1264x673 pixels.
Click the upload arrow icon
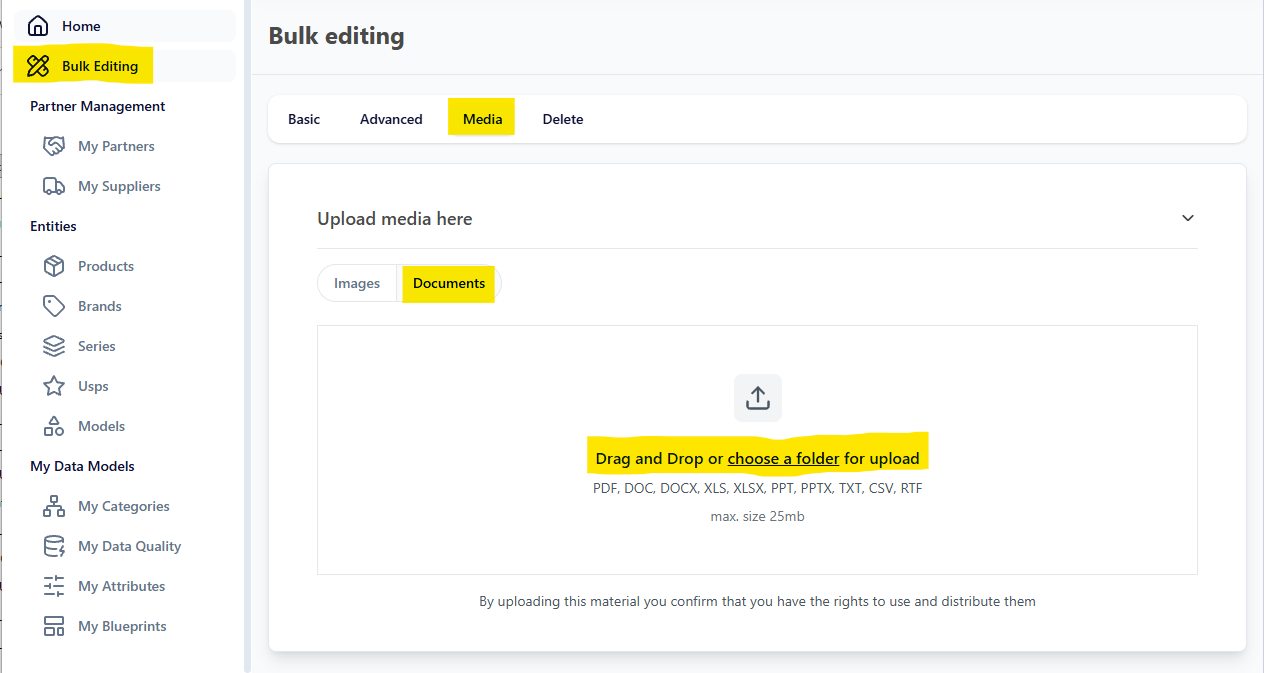click(757, 398)
